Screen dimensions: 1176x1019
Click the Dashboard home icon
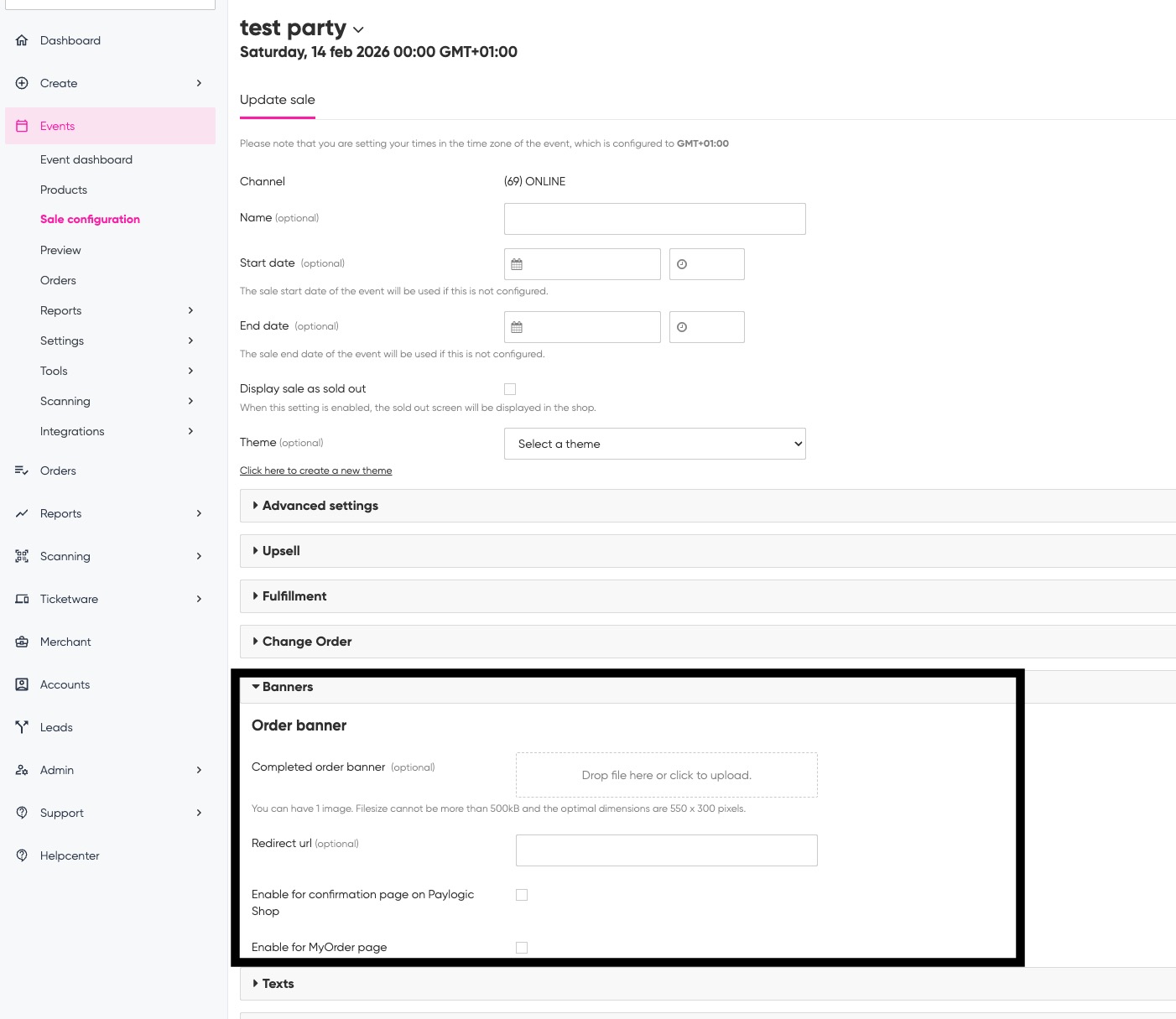point(22,40)
